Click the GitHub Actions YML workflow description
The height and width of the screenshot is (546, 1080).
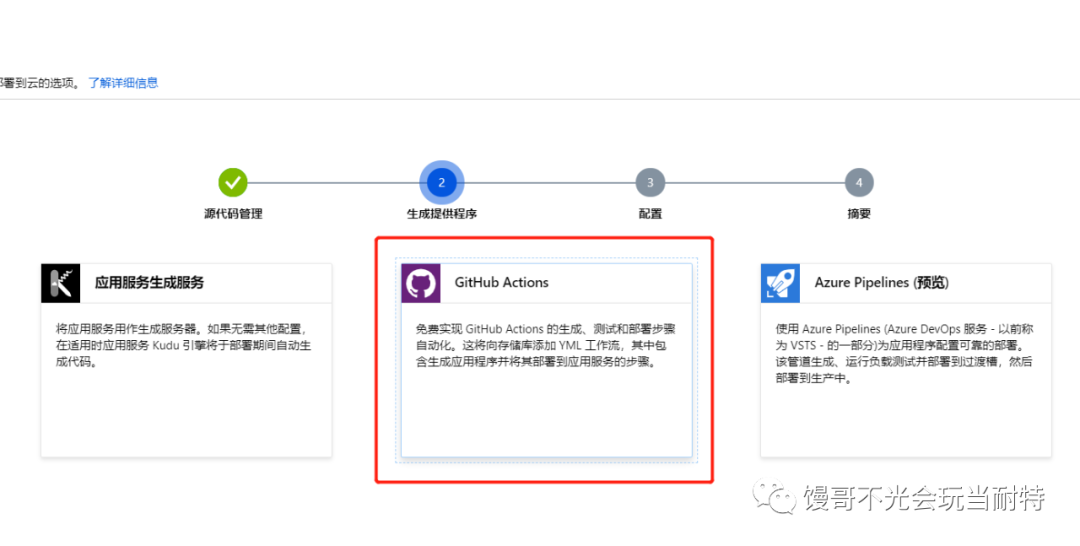[546, 346]
